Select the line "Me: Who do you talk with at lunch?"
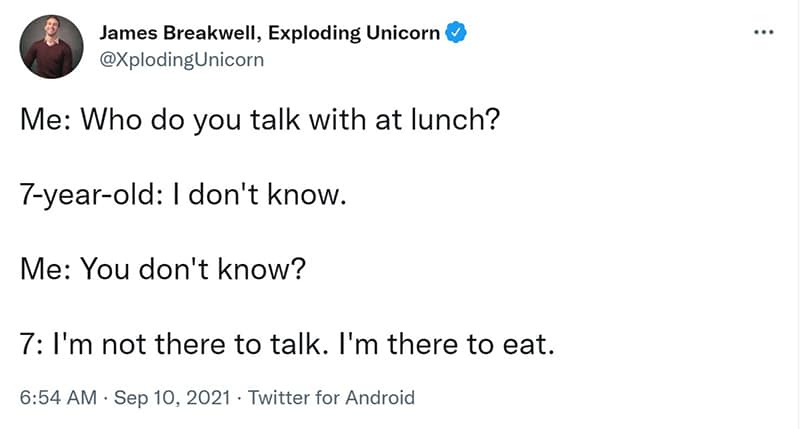Viewport: 800px width, 429px height. (260, 120)
